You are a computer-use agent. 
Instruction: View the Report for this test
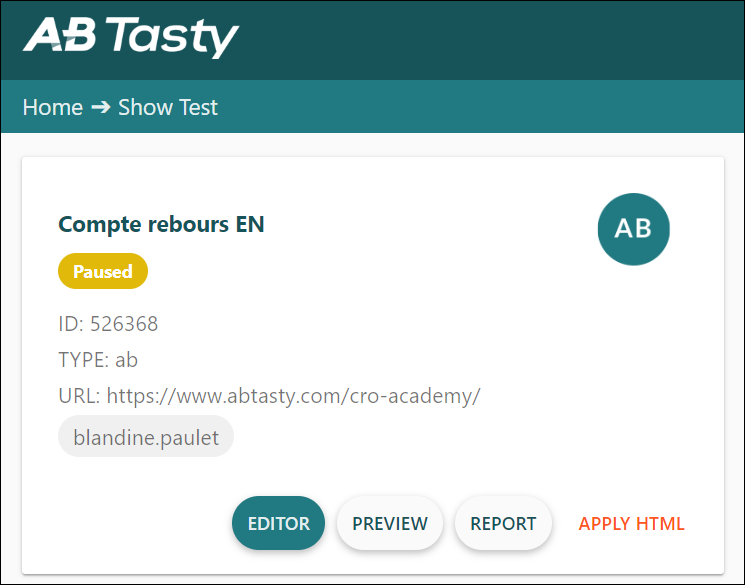[x=503, y=523]
